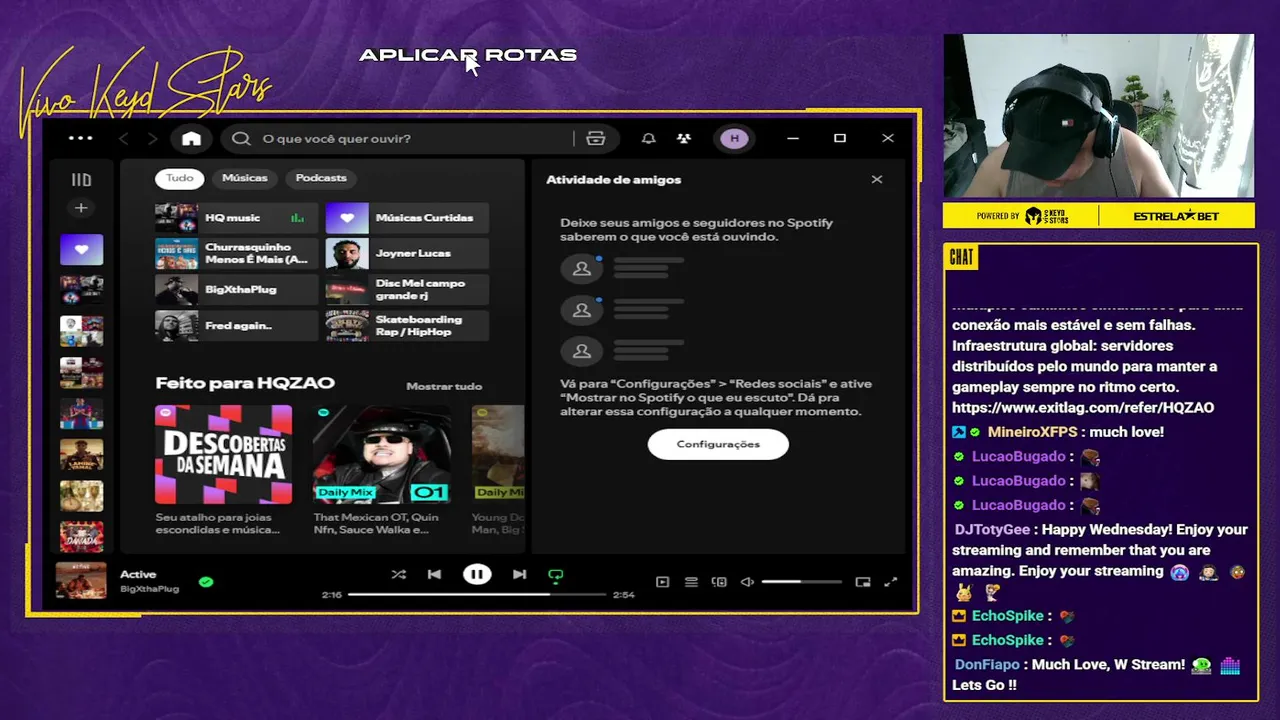Open the Descobertas da Semana cover
1280x720 pixels.
[224, 454]
